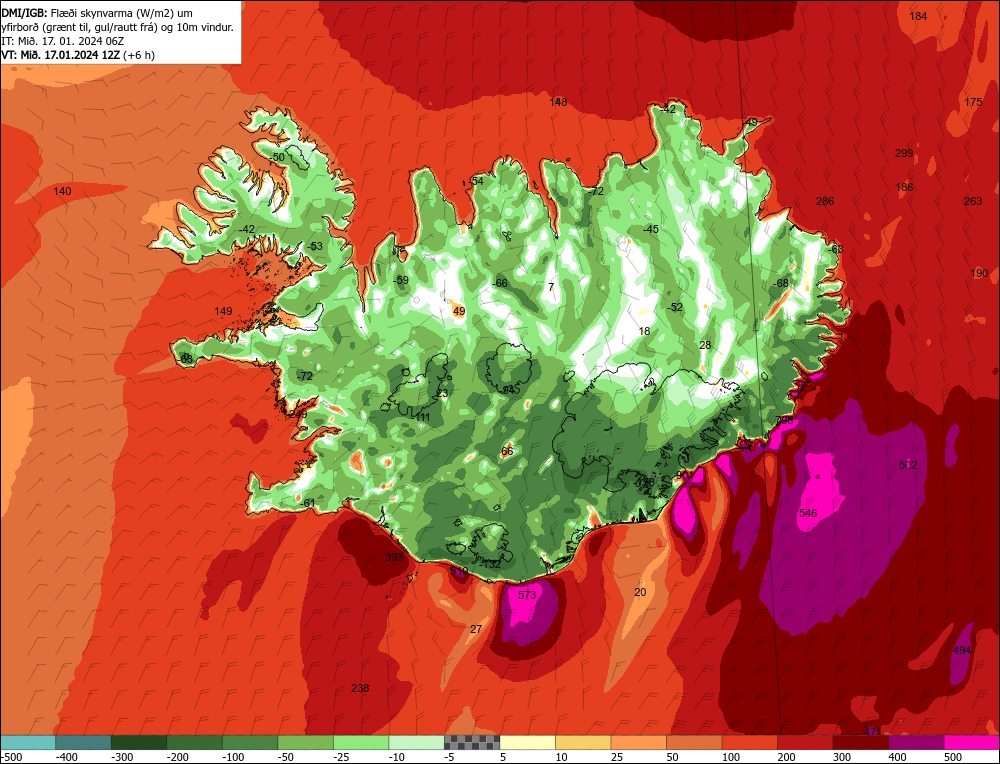Pick the legend swatch between 100 and 200

tap(749, 742)
